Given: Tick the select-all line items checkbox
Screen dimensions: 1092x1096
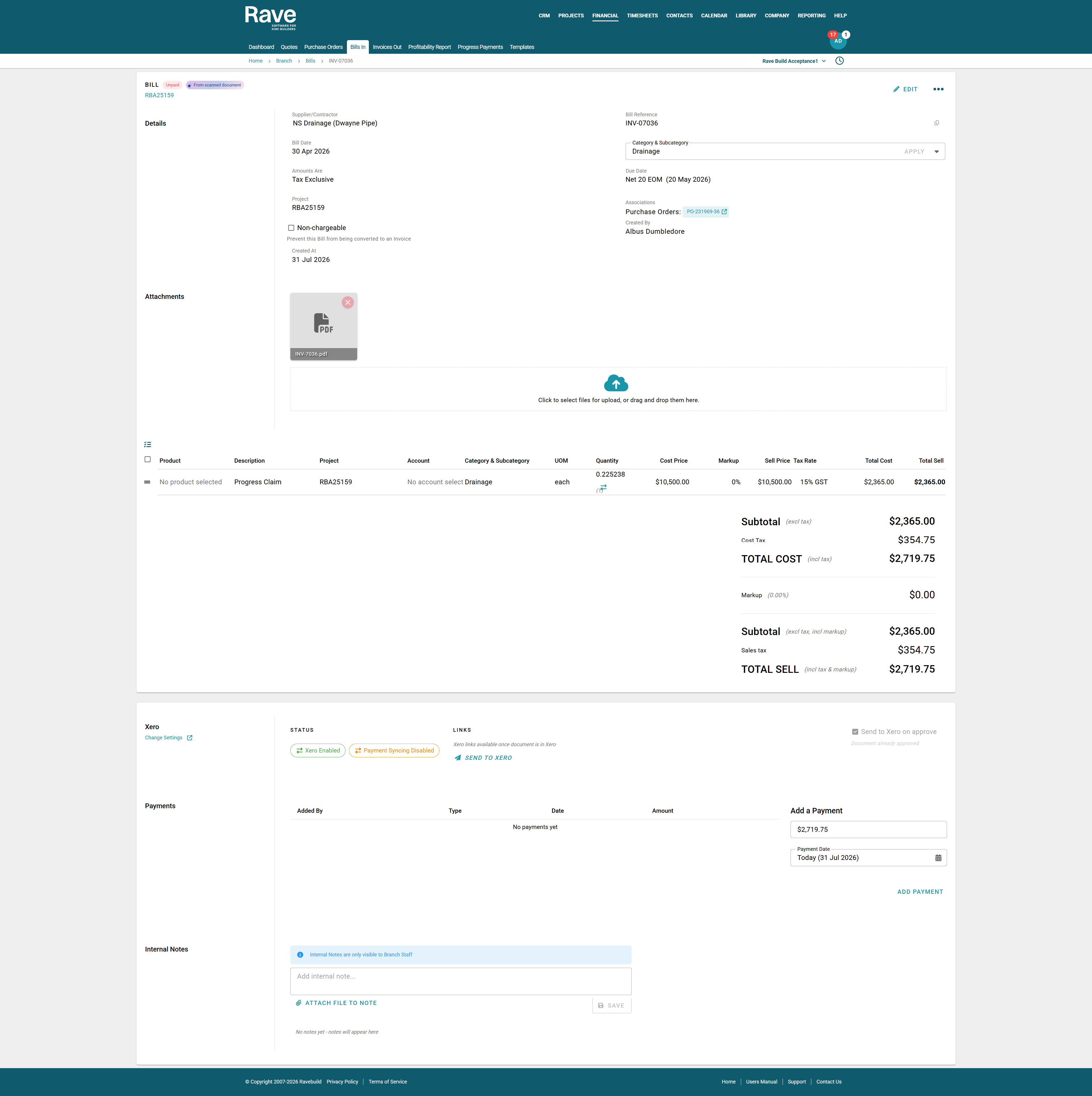Looking at the screenshot, I should click(148, 460).
